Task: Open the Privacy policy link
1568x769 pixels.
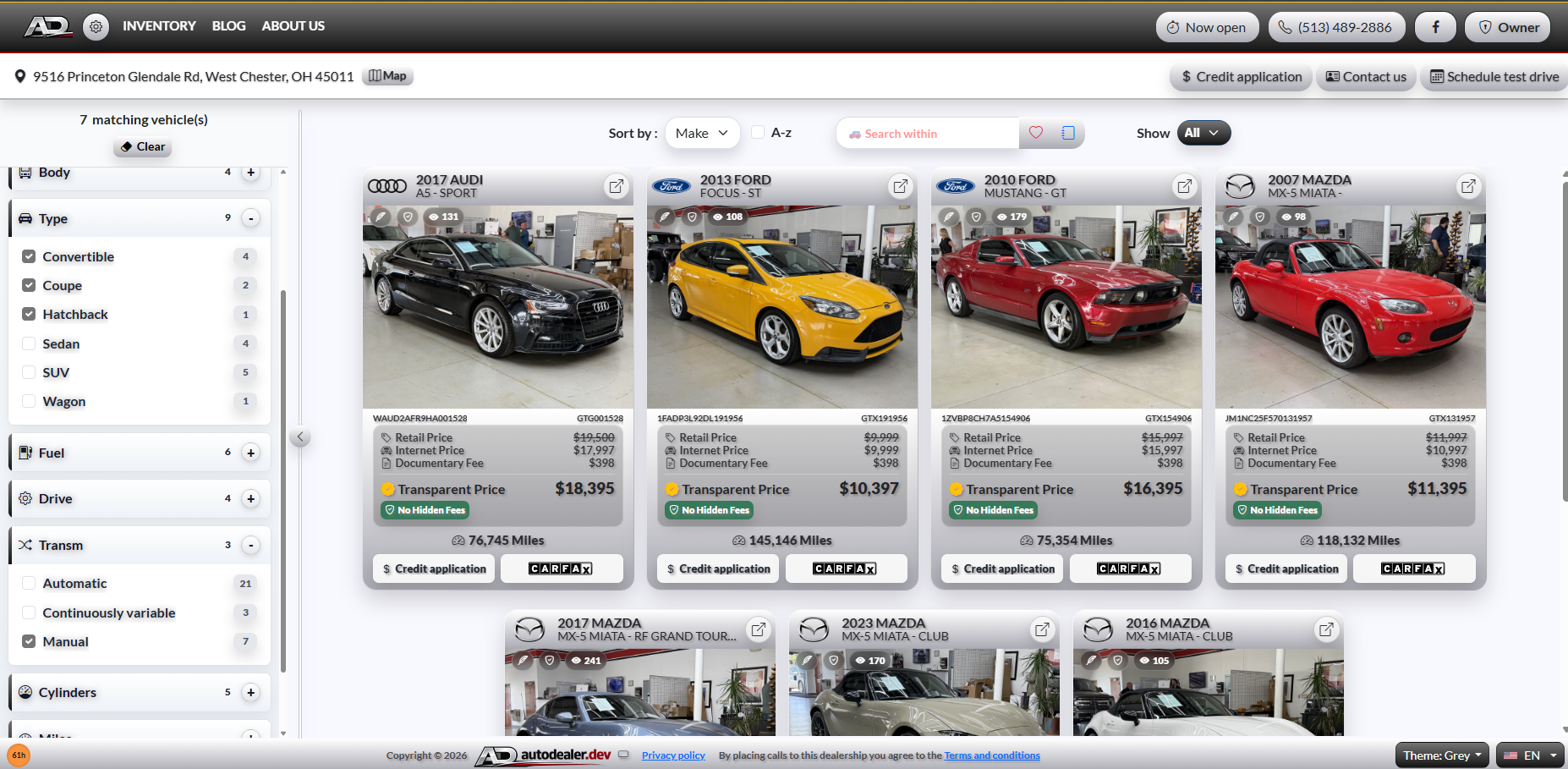Action: click(x=673, y=755)
